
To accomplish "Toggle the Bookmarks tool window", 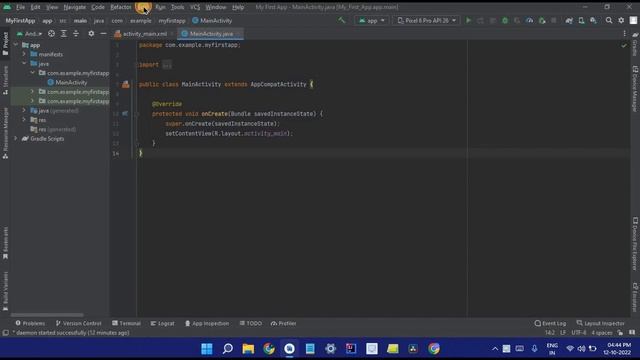I will (5, 243).
